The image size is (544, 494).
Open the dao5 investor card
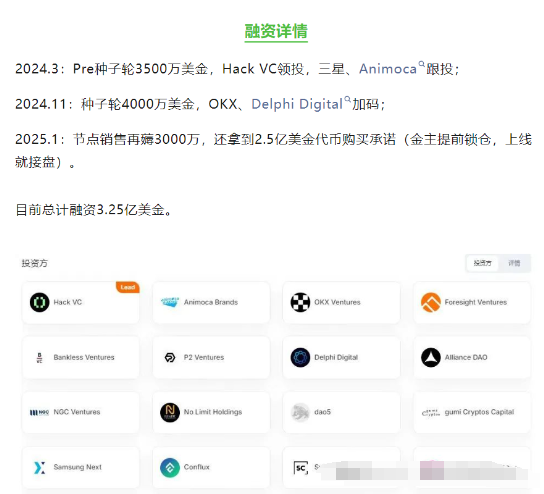tap(342, 412)
